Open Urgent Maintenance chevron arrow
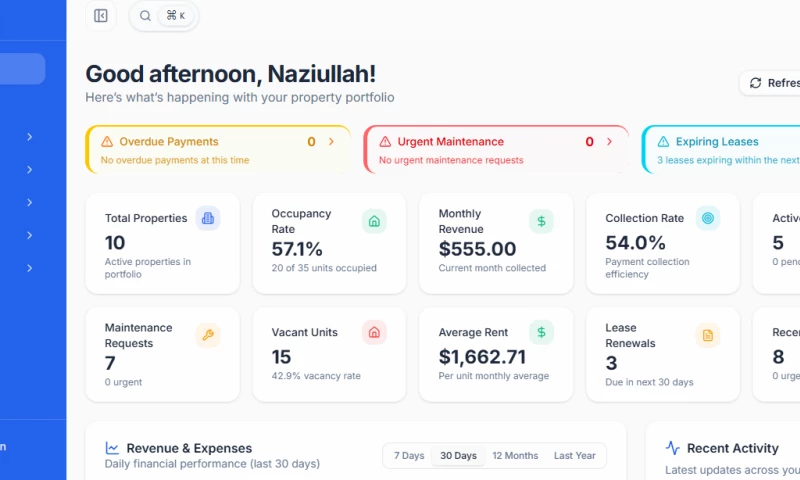The image size is (800, 480). point(609,141)
